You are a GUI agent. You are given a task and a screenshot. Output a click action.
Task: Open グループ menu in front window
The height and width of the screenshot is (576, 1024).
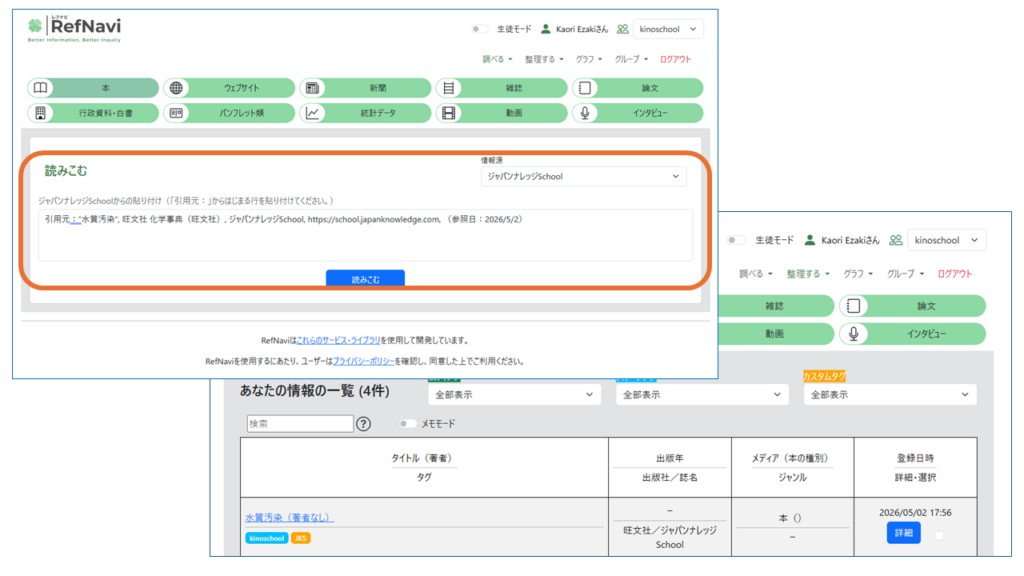click(x=631, y=59)
